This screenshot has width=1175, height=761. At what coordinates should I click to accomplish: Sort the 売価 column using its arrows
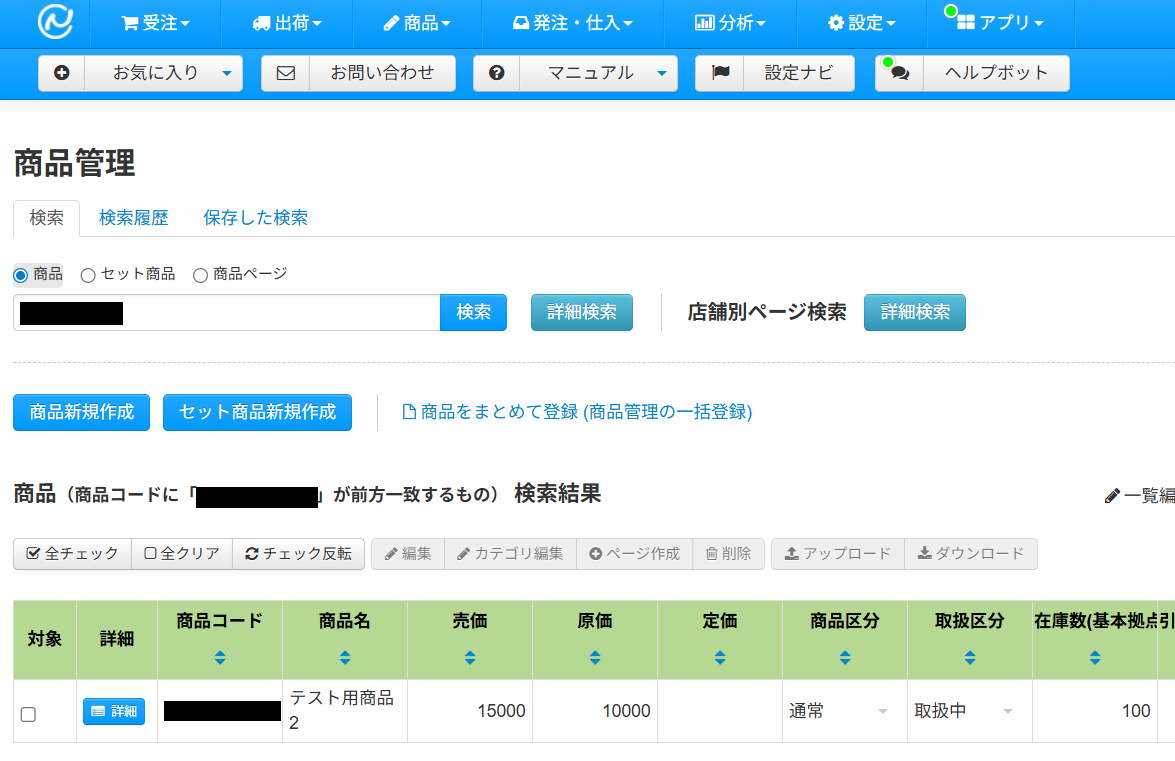[470, 657]
